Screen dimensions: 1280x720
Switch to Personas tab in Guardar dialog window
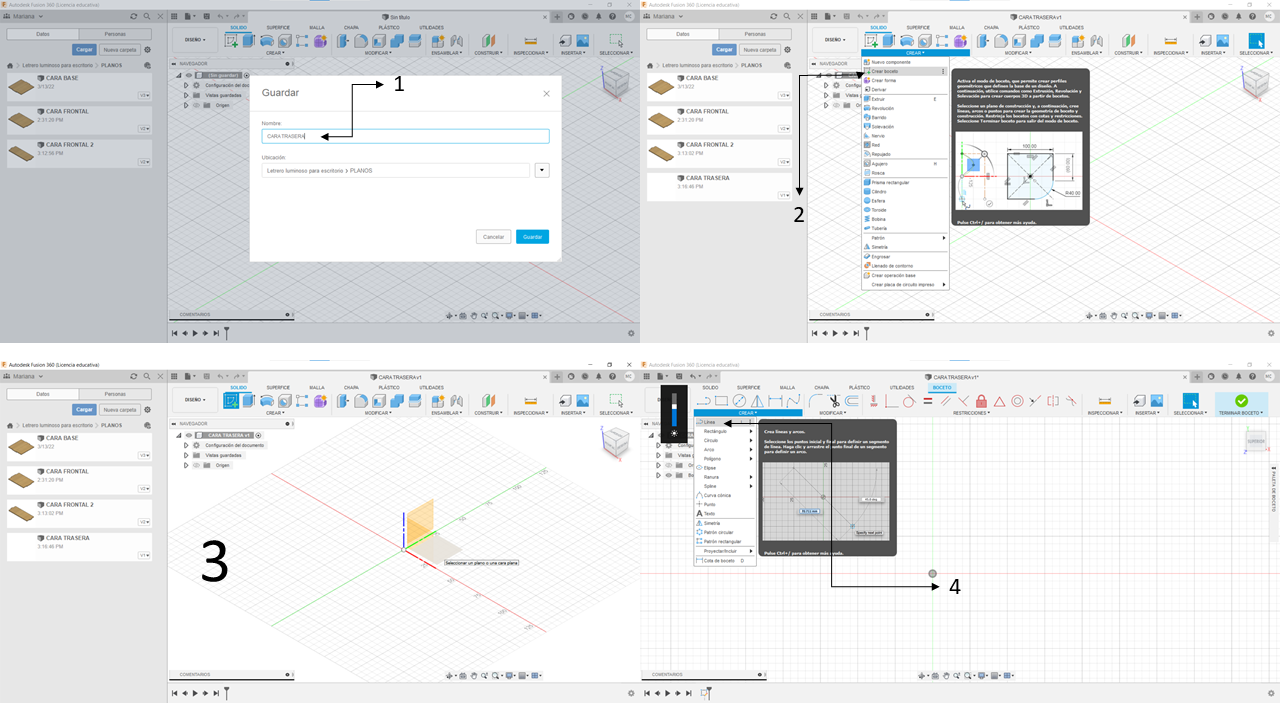(115, 34)
